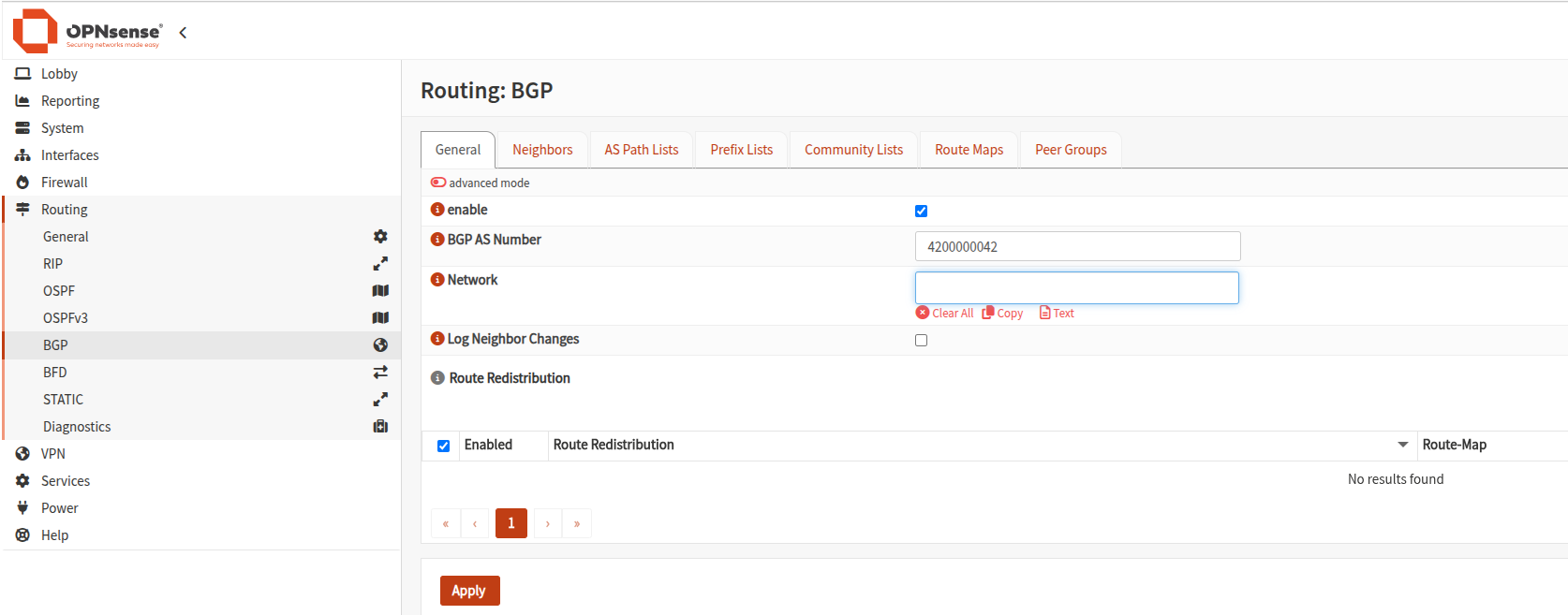Click the System server icon
The image size is (1568, 615).
point(22,128)
